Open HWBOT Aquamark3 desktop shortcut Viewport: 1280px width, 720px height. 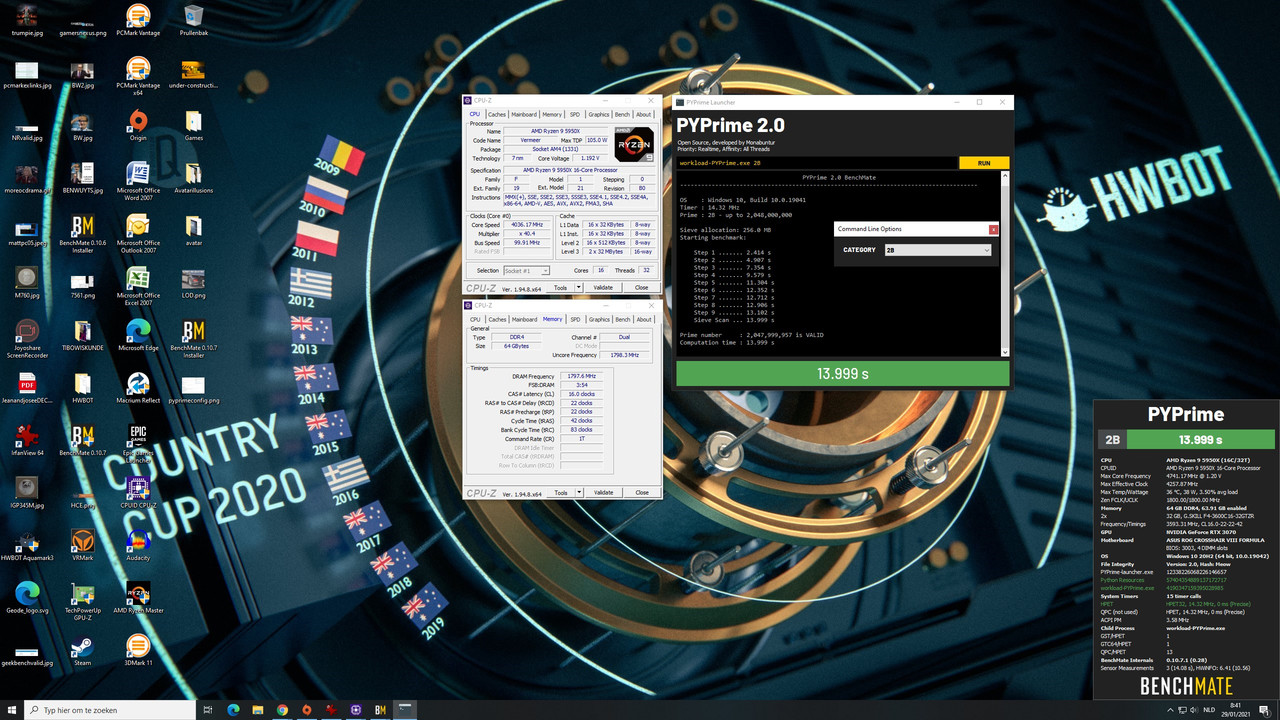(x=26, y=545)
